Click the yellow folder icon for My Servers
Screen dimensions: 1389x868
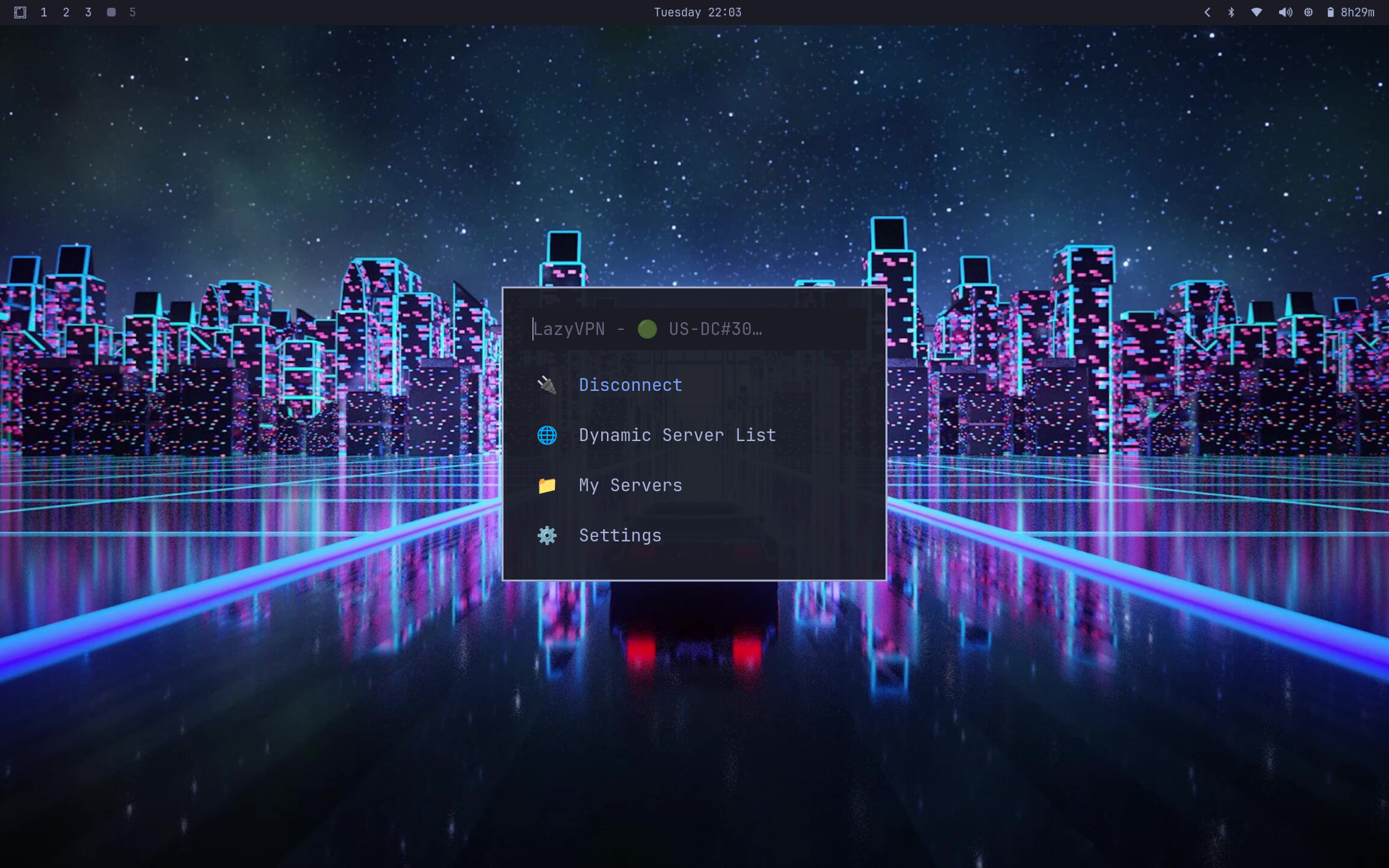[x=547, y=485]
